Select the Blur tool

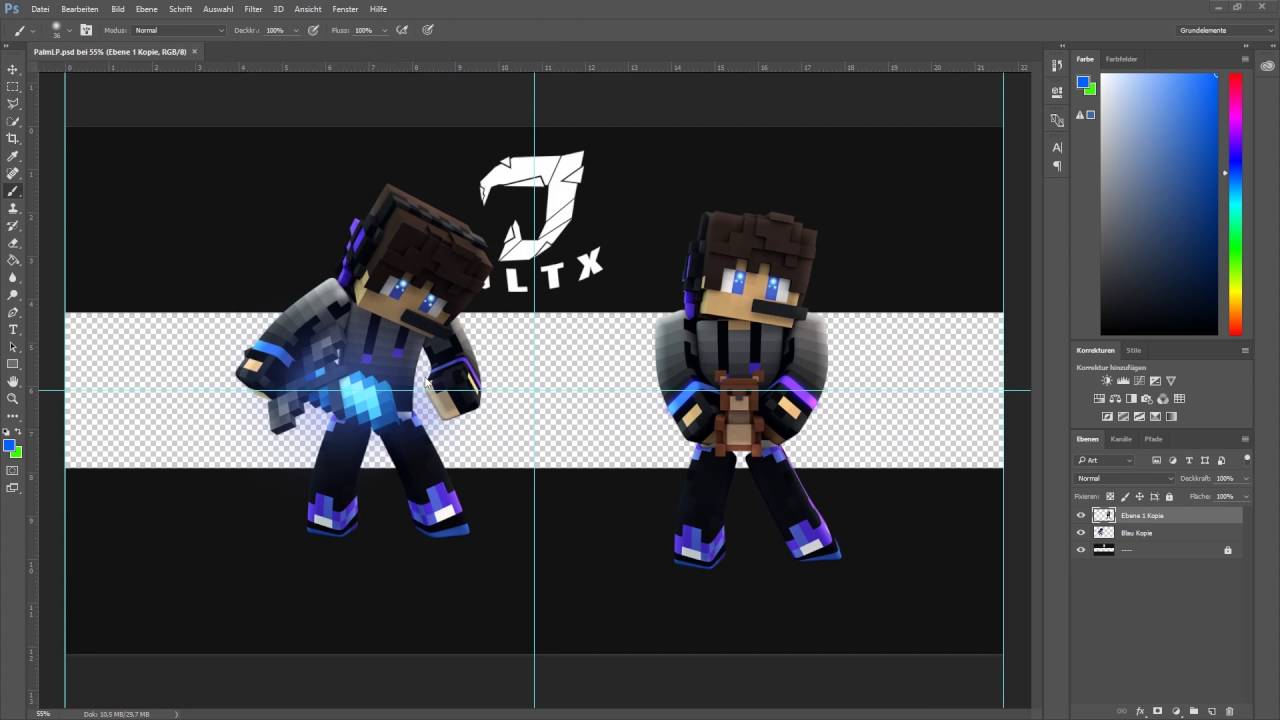(x=13, y=277)
